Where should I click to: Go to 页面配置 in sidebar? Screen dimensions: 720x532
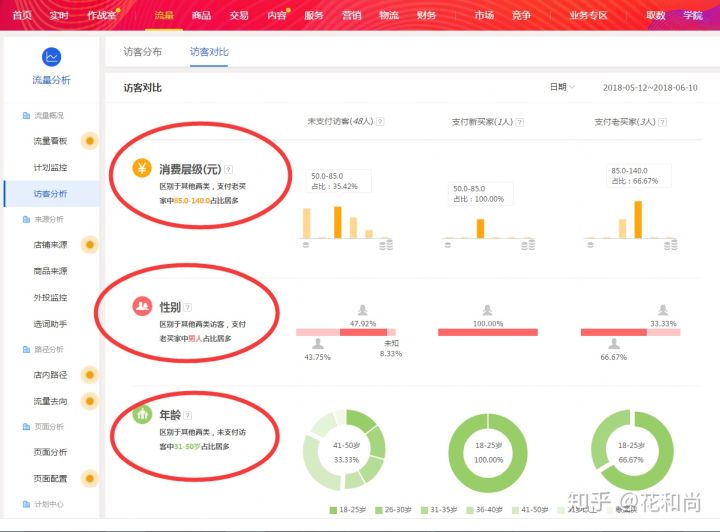[50, 478]
